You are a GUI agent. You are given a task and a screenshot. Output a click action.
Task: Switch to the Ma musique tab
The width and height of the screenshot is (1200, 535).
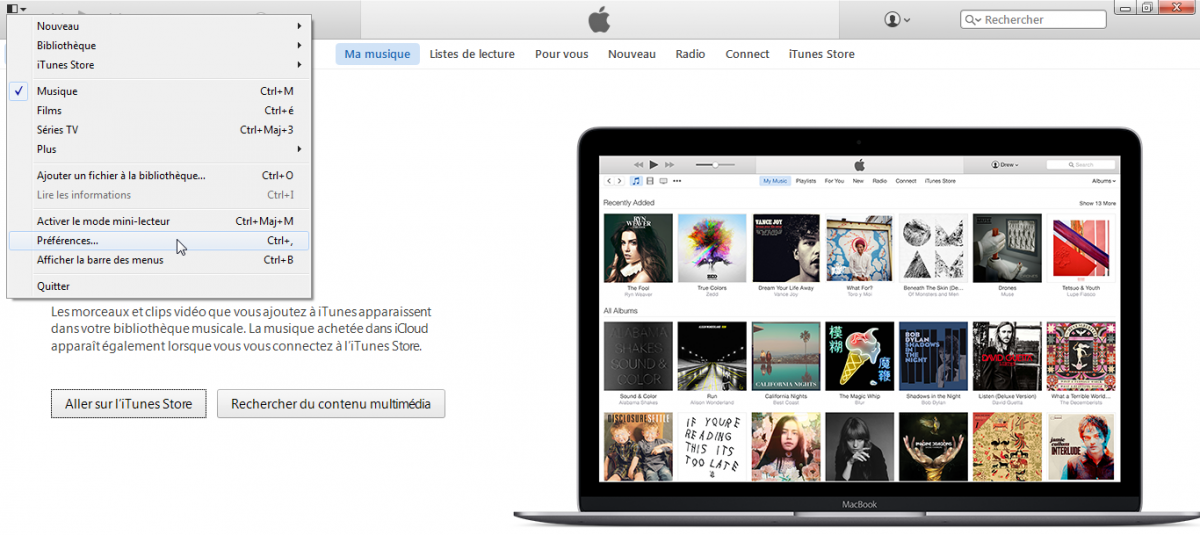click(x=377, y=54)
